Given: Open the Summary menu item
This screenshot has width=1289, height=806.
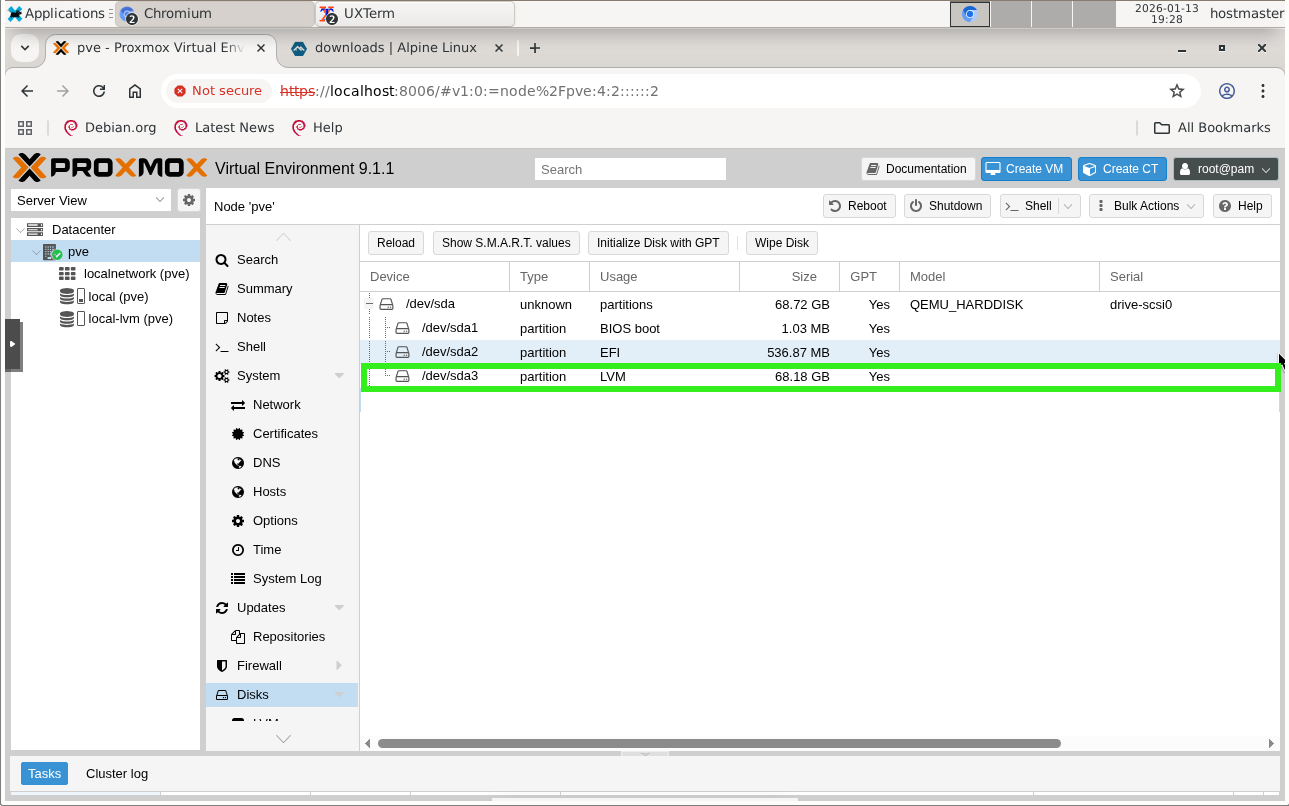Looking at the screenshot, I should click(264, 289).
